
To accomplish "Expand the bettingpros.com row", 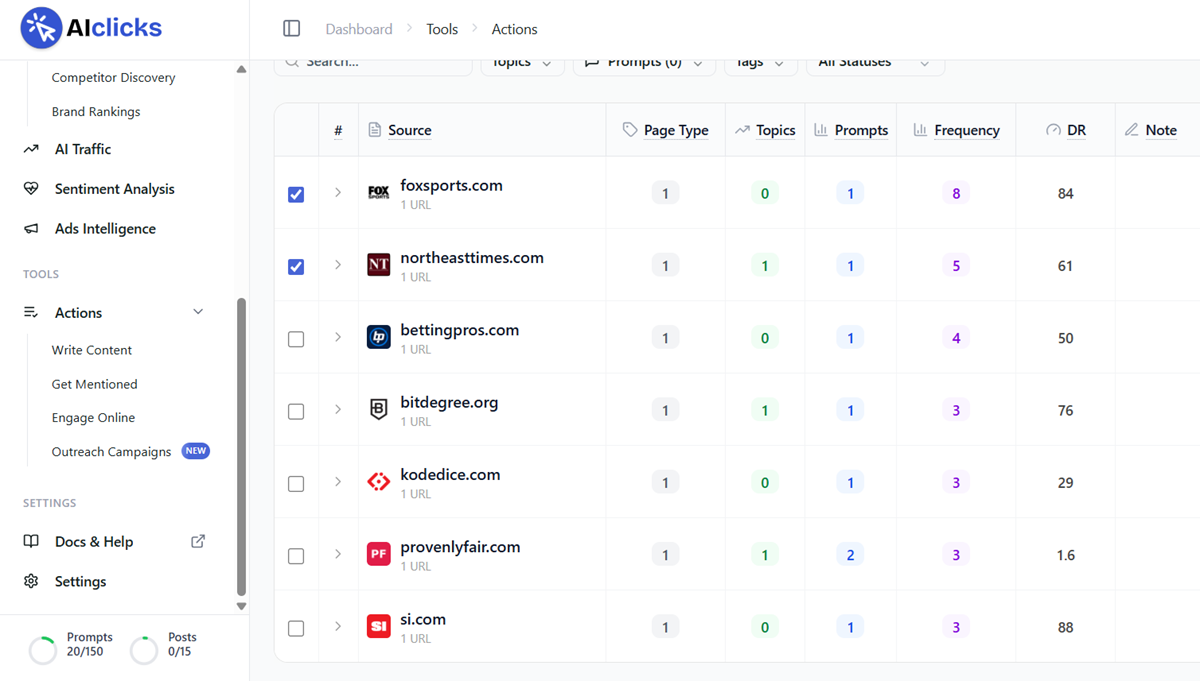I will click(338, 337).
